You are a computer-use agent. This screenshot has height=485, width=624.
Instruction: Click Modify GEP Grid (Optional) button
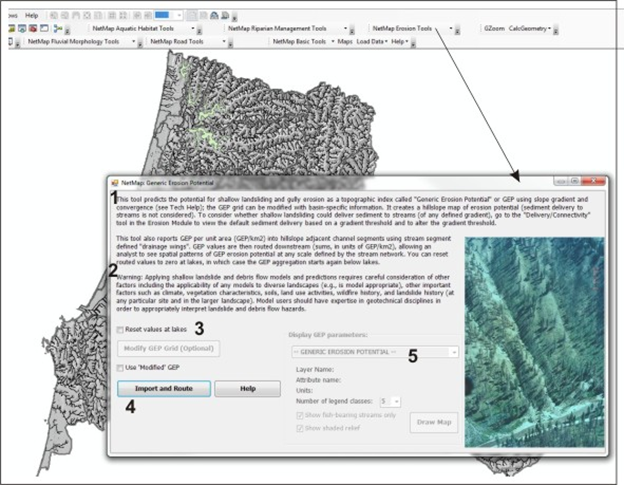coord(169,349)
